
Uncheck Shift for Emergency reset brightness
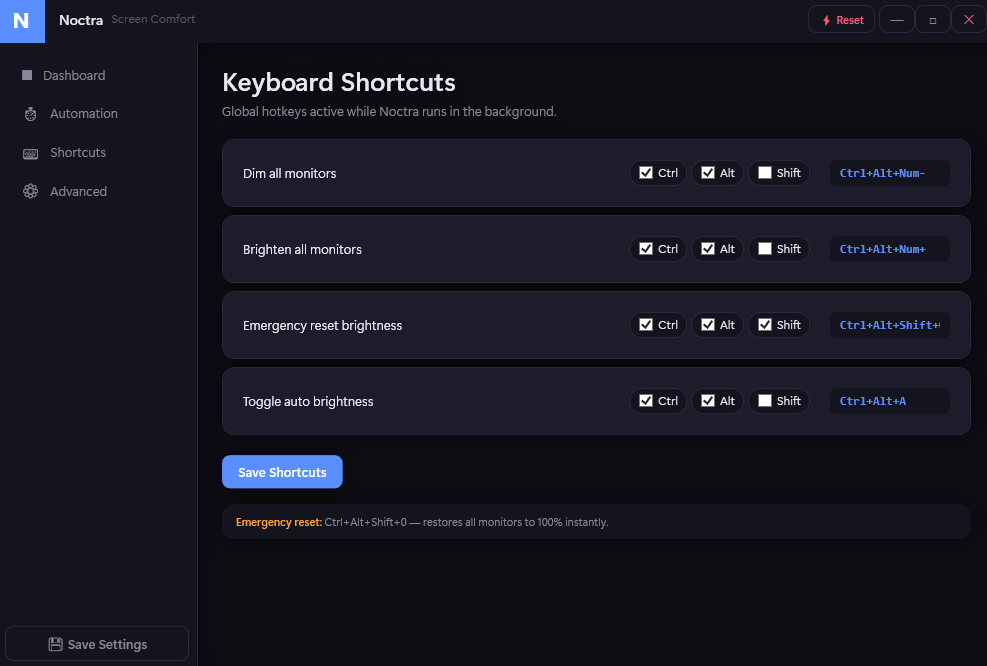[764, 324]
